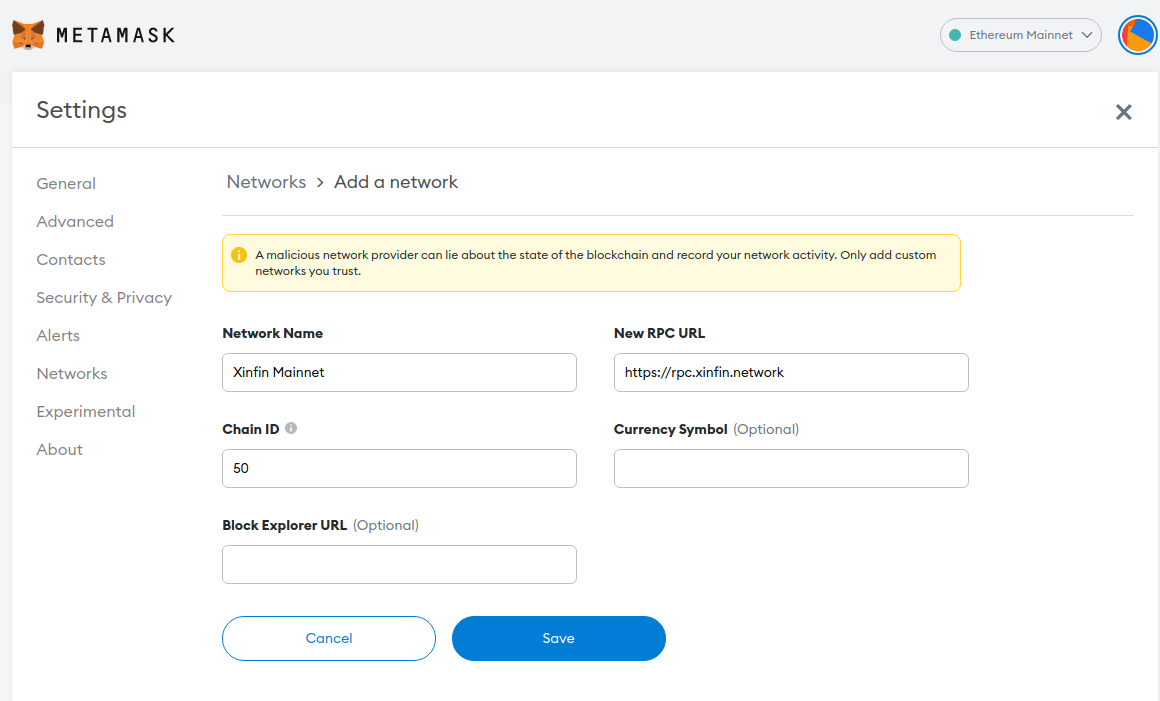Screen dimensions: 1160x701
Task: Select the Chain ID value 50
Action: coord(398,468)
